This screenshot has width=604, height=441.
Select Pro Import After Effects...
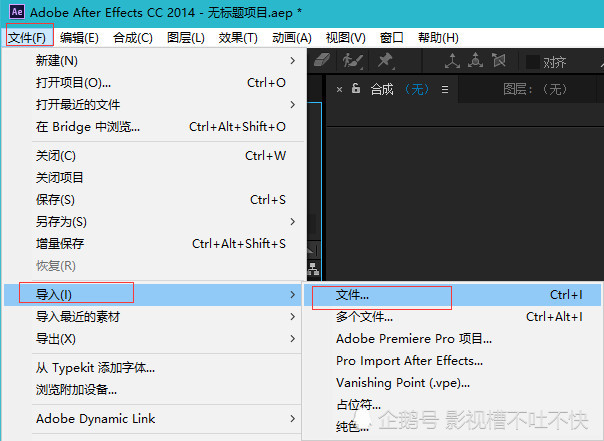click(452, 361)
